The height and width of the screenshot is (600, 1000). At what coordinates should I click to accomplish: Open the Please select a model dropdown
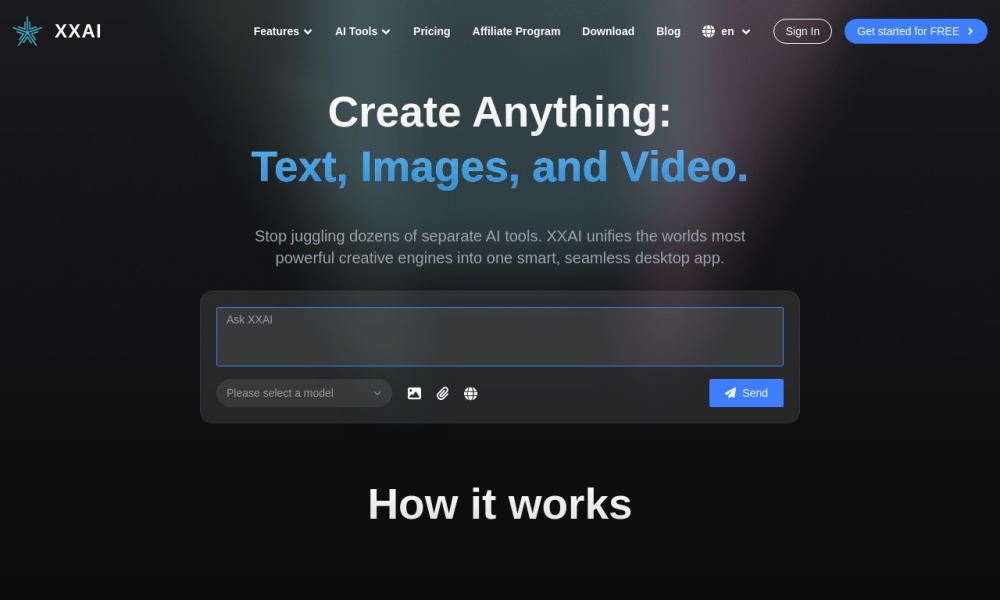[304, 393]
